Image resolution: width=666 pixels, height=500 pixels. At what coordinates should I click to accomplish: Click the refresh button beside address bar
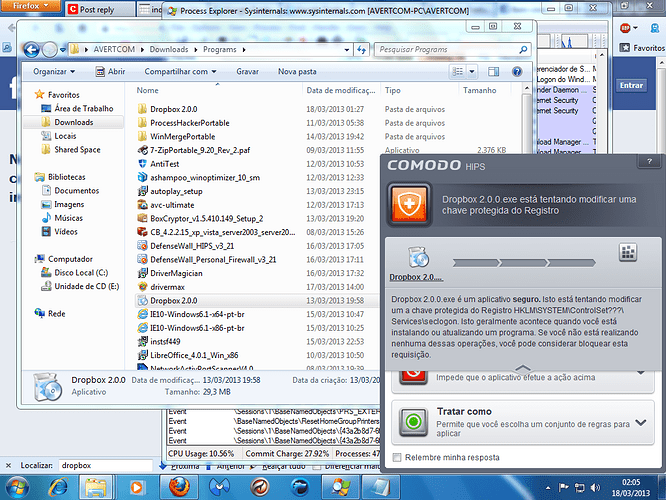(x=361, y=50)
